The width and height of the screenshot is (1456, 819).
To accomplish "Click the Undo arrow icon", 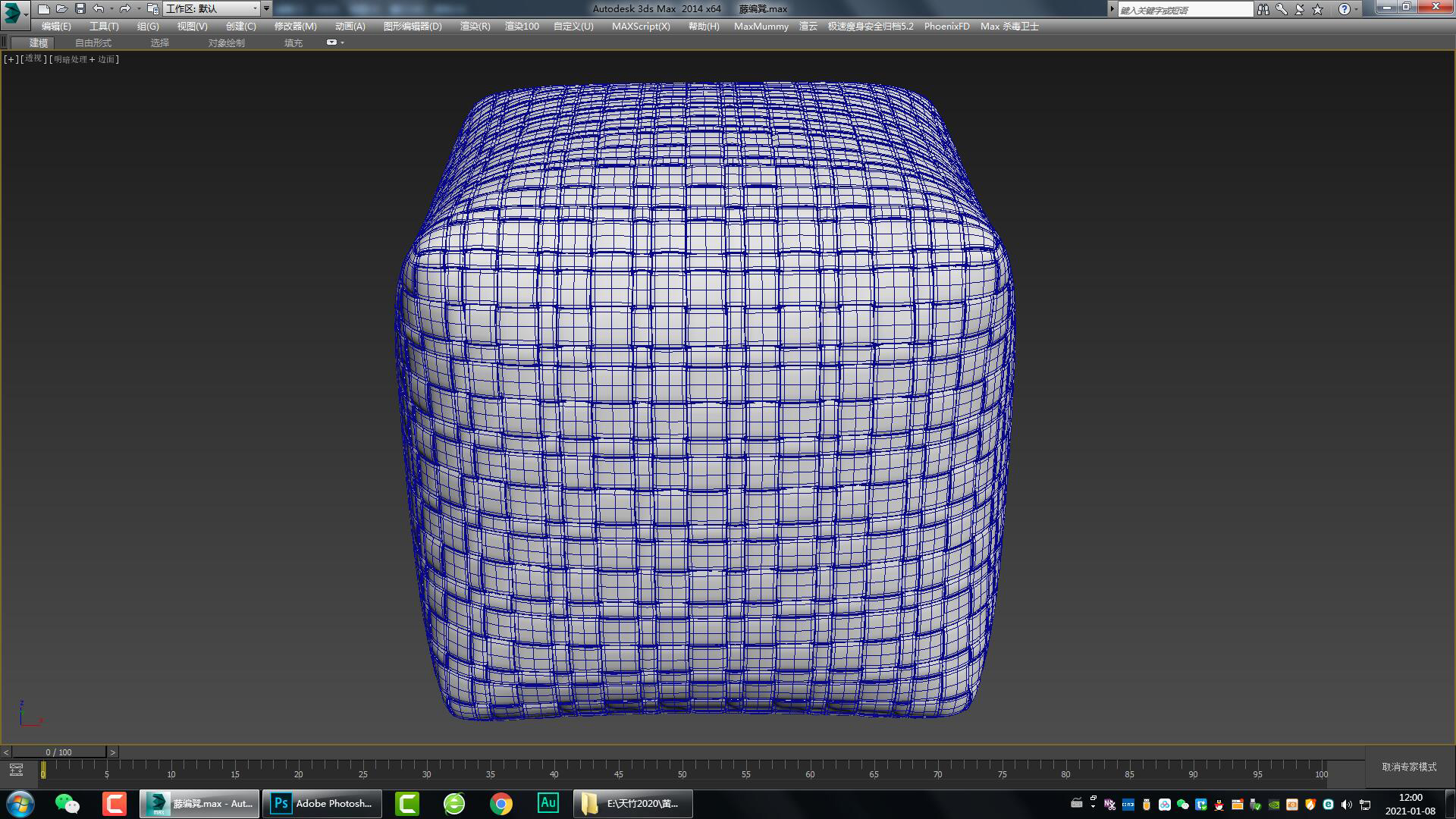I will (x=99, y=9).
